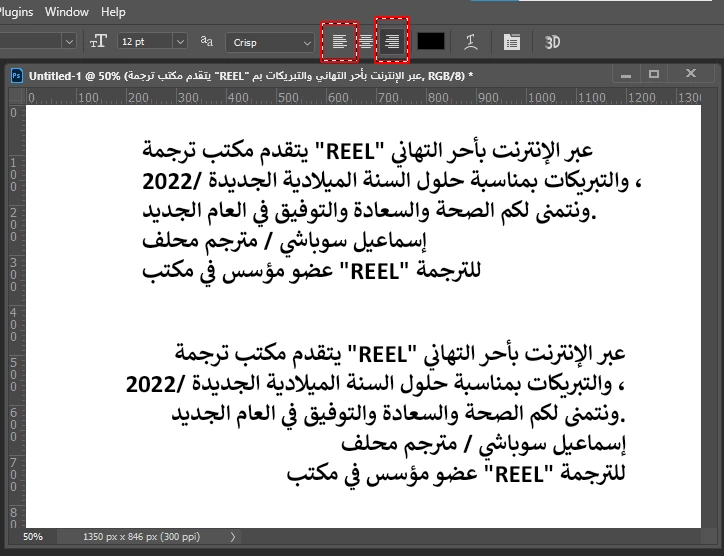Open the Crisp anti-aliasing dropdown
The image size is (724, 556).
tap(270, 42)
